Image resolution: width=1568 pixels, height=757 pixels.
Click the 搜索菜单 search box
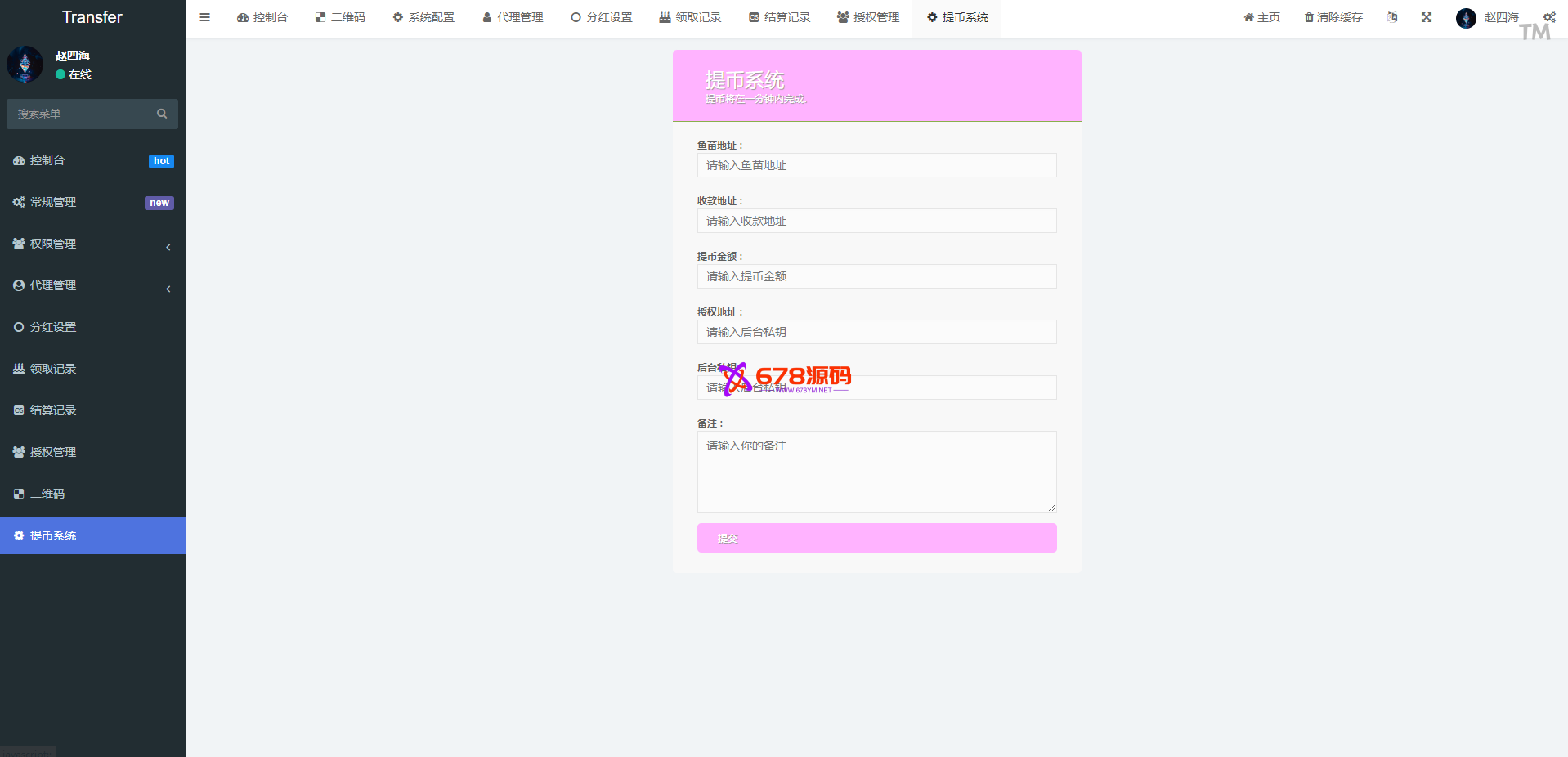(82, 114)
